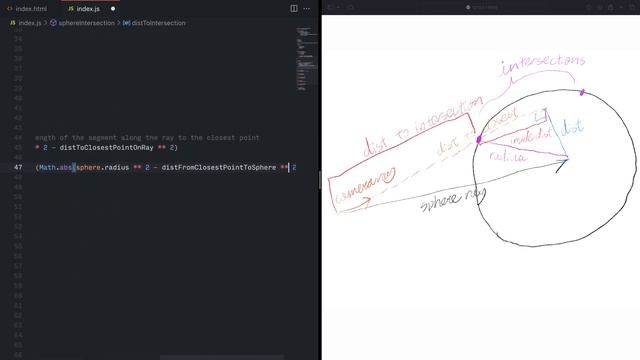Click the comment about closest point

[147, 138]
